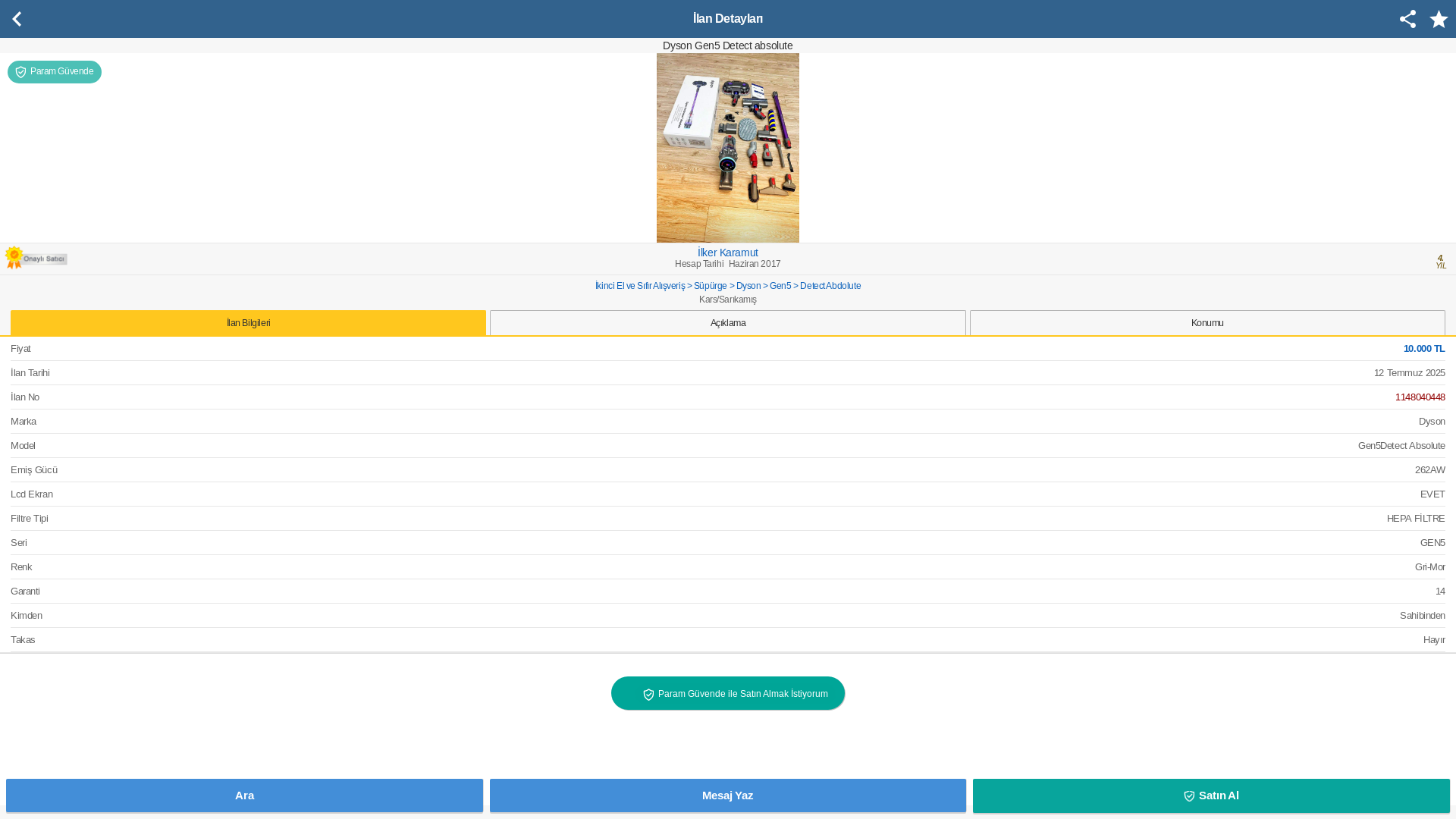Open İkinci El ve Sıfır Alışveriş breadcrumb
This screenshot has width=1456, height=819.
[640, 286]
